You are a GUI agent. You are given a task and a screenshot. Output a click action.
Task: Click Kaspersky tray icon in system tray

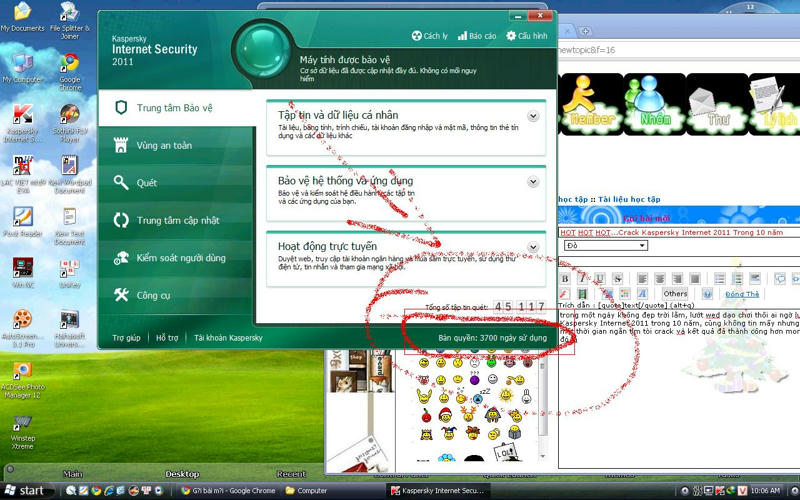pyautogui.click(x=719, y=491)
